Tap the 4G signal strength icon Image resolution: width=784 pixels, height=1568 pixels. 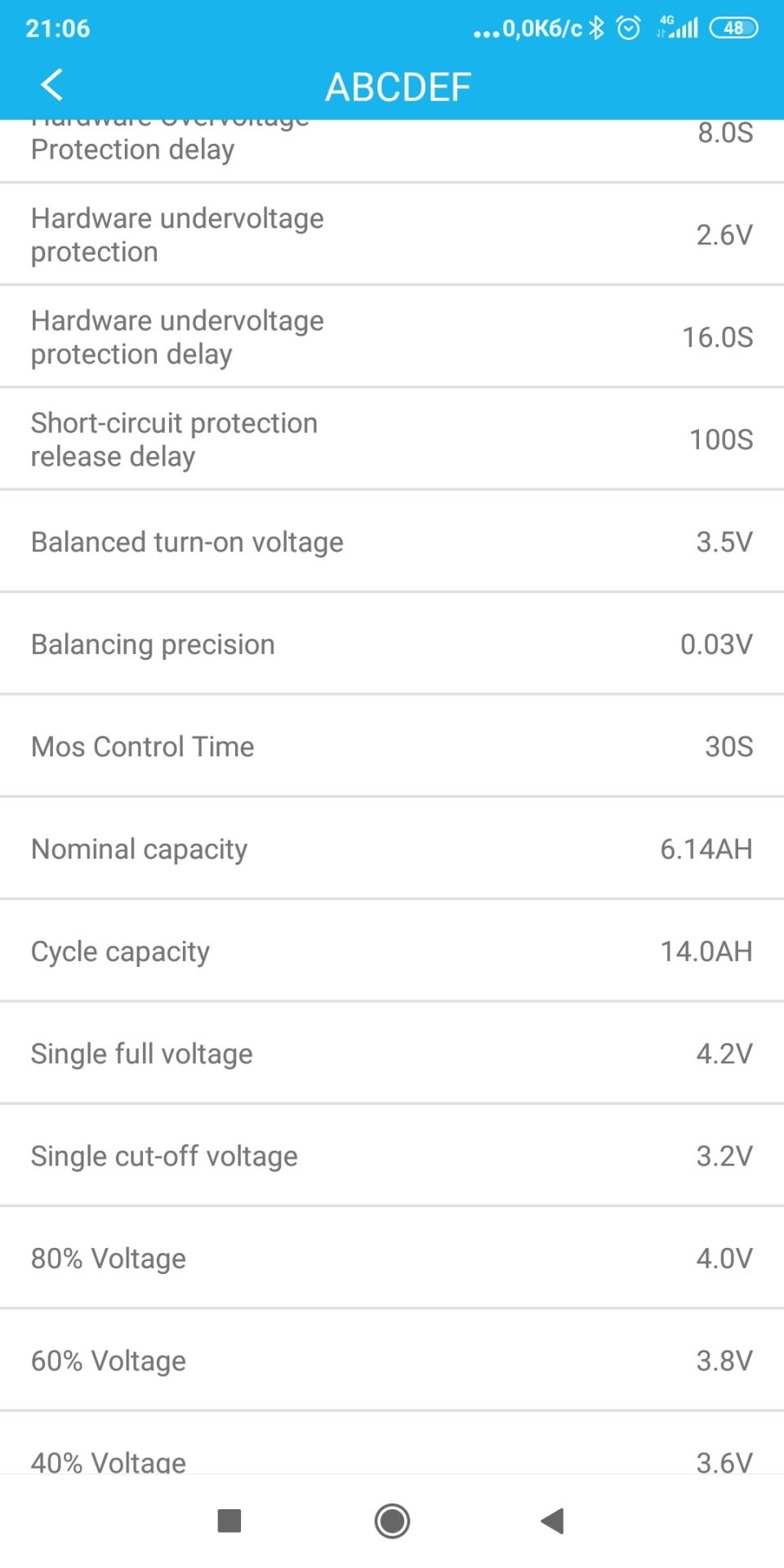pyautogui.click(x=679, y=29)
